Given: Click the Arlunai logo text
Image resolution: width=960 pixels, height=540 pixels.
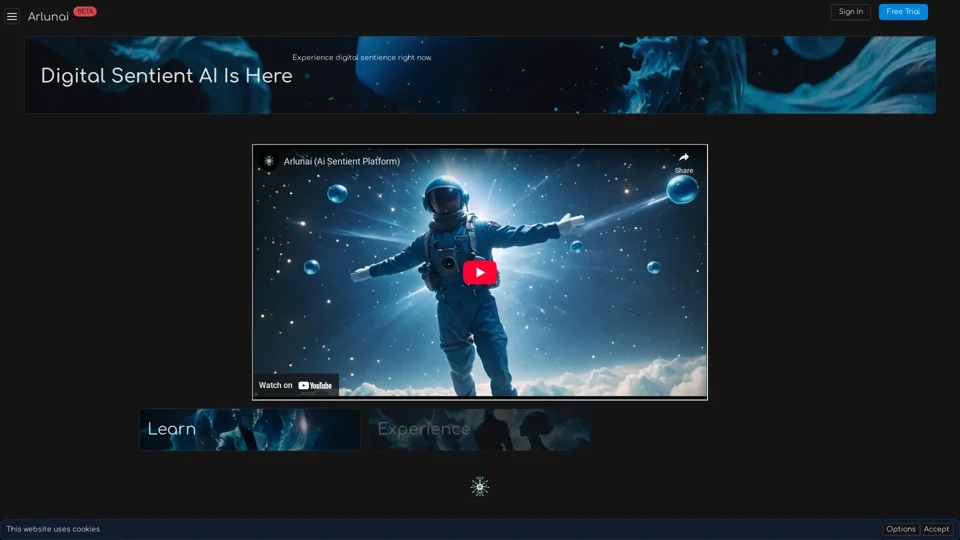Looking at the screenshot, I should [48, 17].
